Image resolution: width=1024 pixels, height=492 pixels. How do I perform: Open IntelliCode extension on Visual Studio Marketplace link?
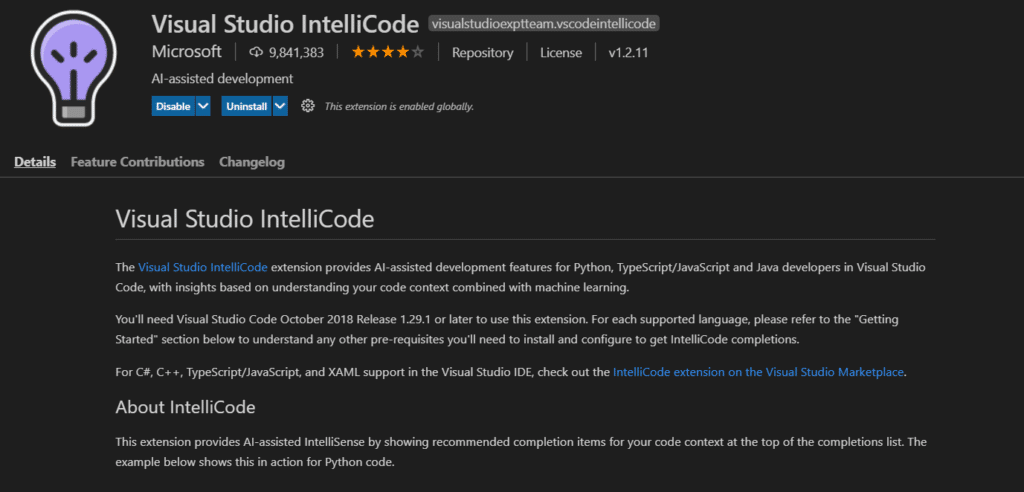(x=759, y=372)
